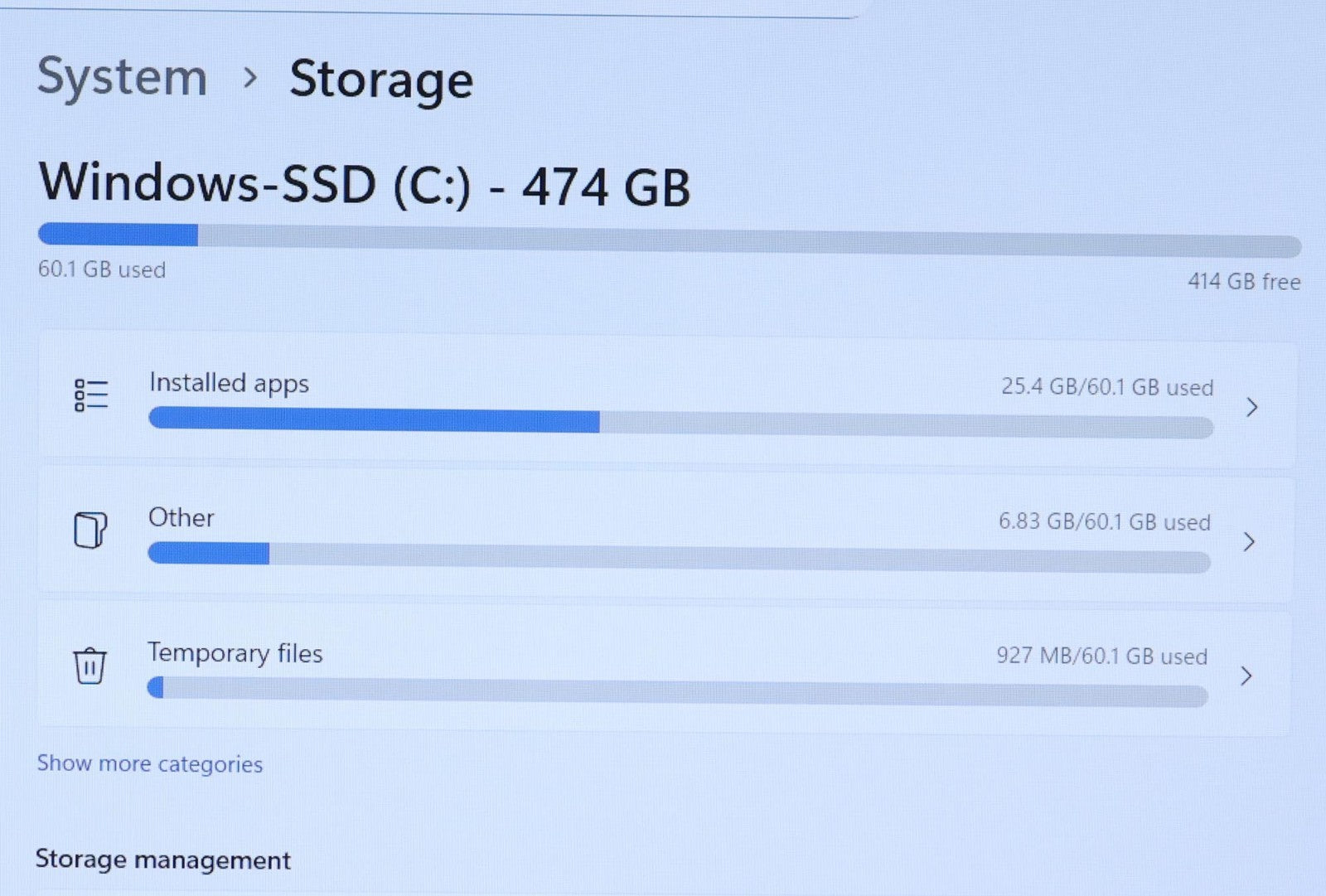
Task: Click the Storage breadcrumb title
Action: [381, 80]
